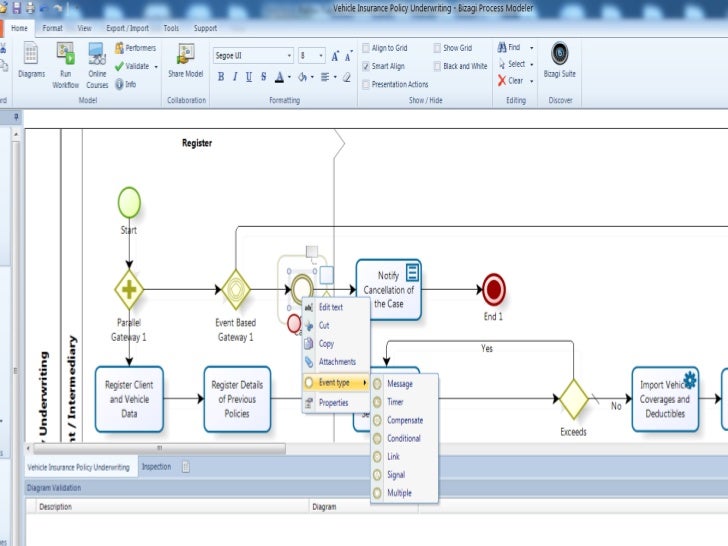
Task: Select the Timer event type
Action: click(404, 402)
